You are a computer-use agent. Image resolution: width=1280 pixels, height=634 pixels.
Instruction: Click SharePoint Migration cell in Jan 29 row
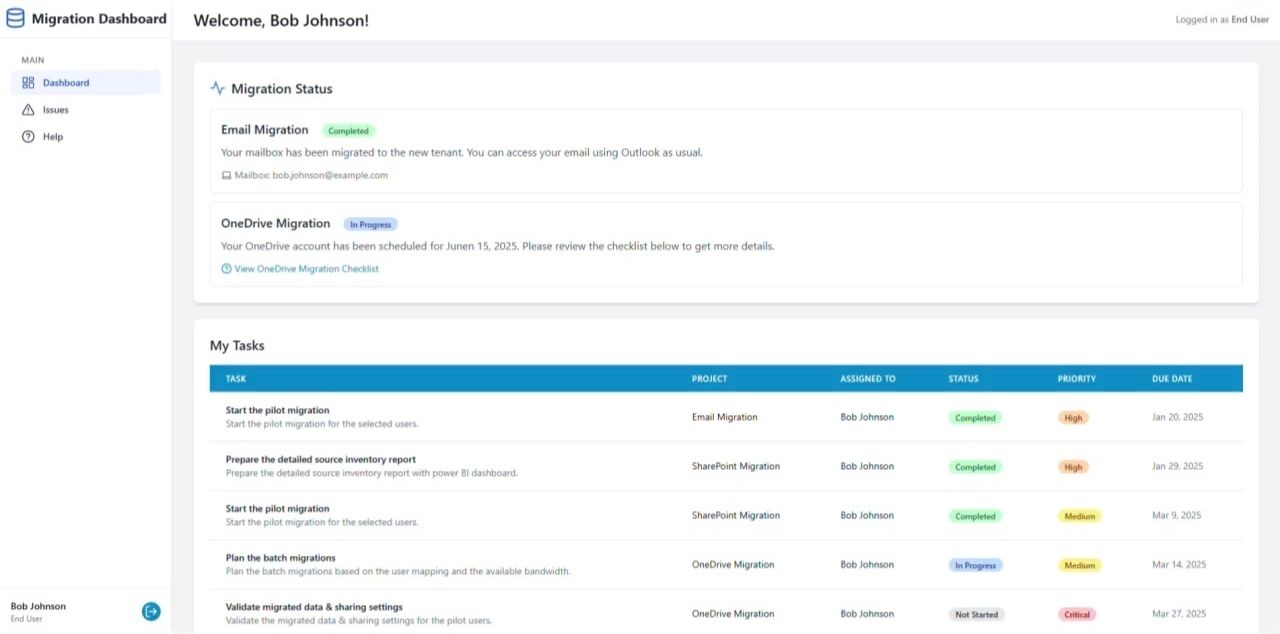(x=736, y=466)
